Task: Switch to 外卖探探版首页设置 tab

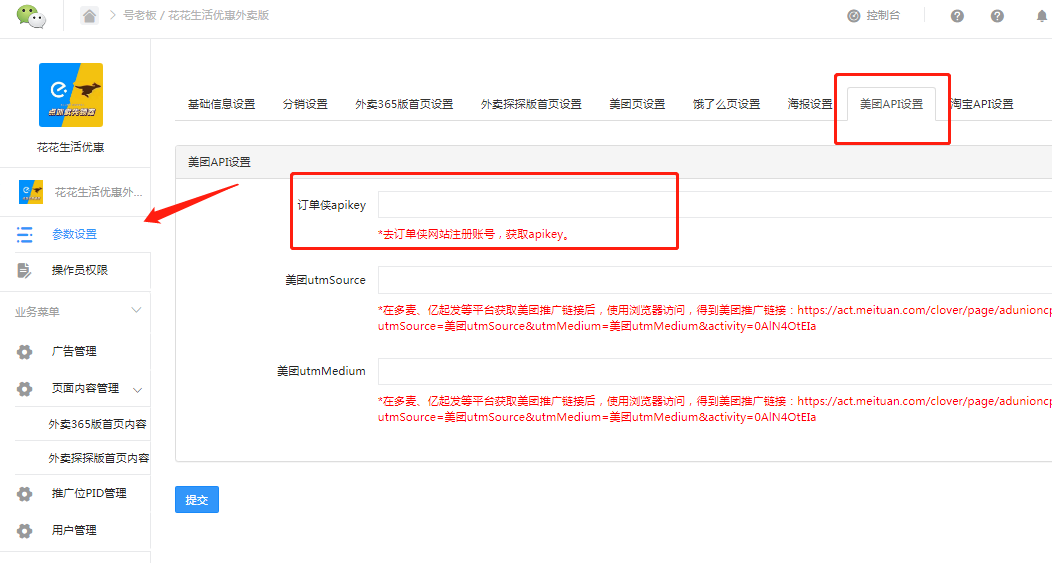Action: 531,104
